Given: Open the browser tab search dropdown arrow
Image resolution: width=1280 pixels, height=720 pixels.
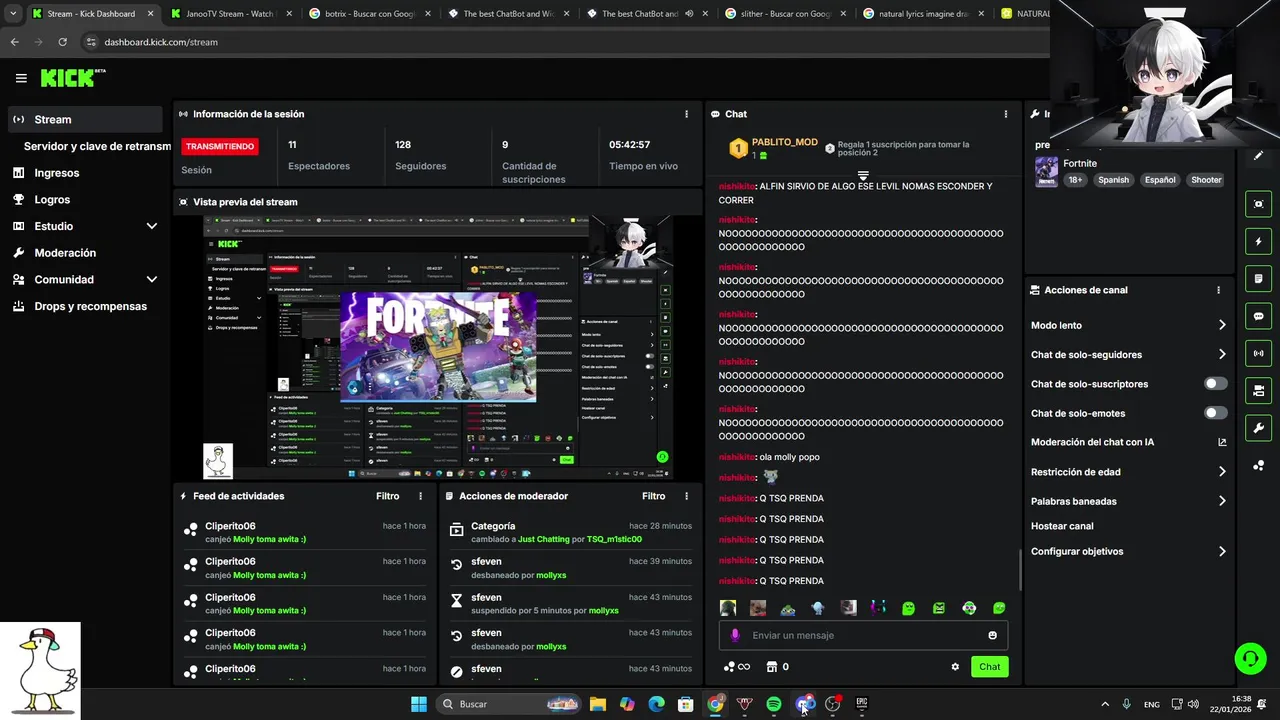Looking at the screenshot, I should click(x=13, y=14).
